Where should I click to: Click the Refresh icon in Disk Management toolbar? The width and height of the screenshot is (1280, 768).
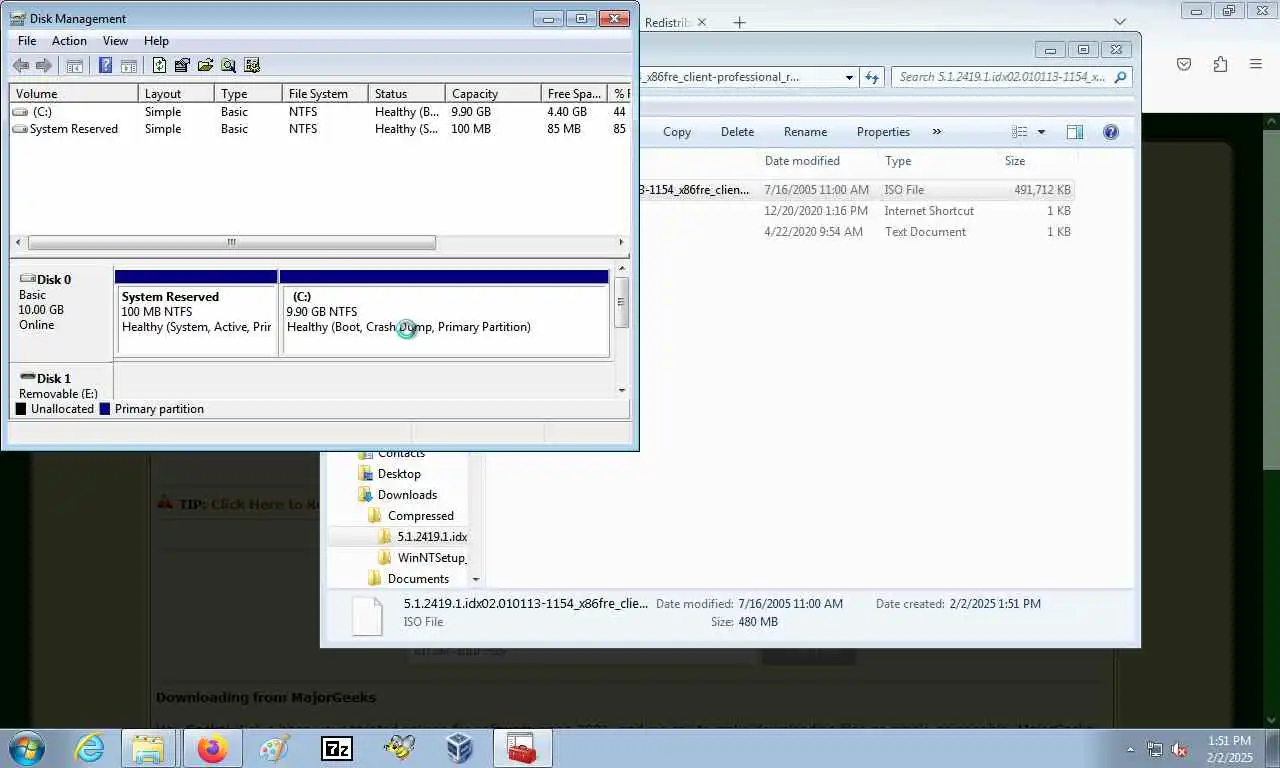pyautogui.click(x=159, y=66)
